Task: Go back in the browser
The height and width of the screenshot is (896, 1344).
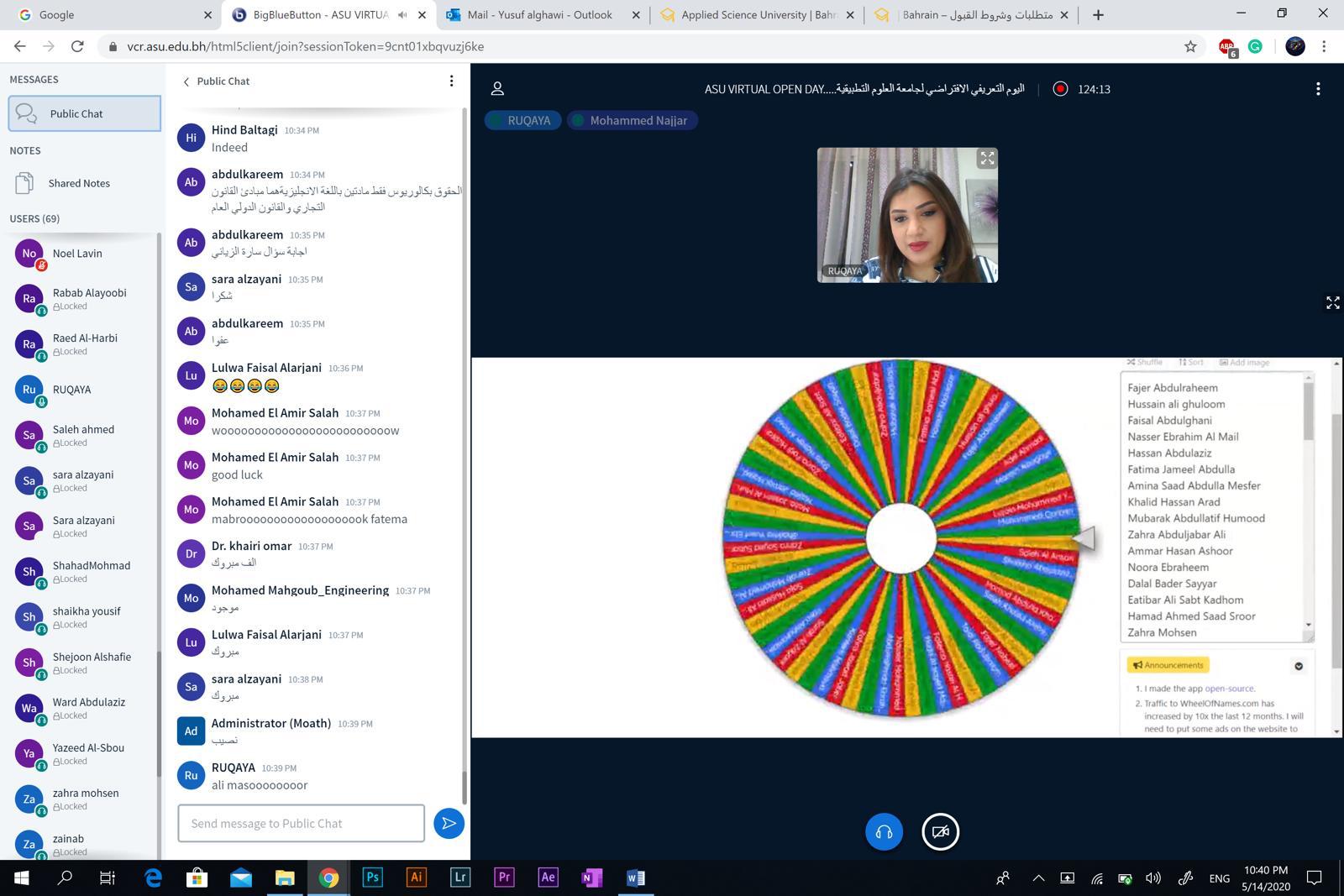Action: point(19,46)
